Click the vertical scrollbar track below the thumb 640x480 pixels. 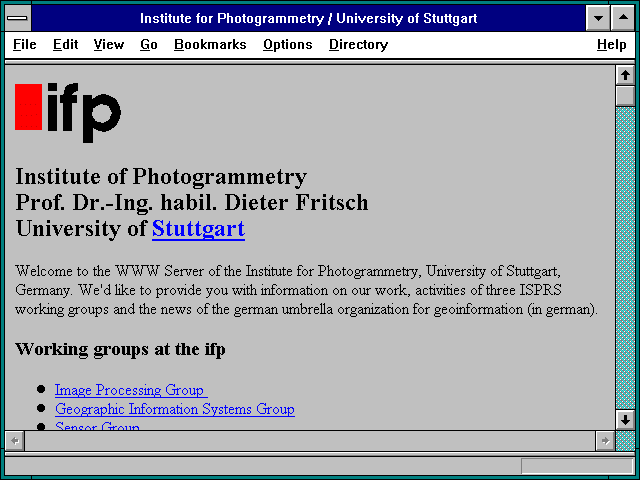click(x=625, y=258)
